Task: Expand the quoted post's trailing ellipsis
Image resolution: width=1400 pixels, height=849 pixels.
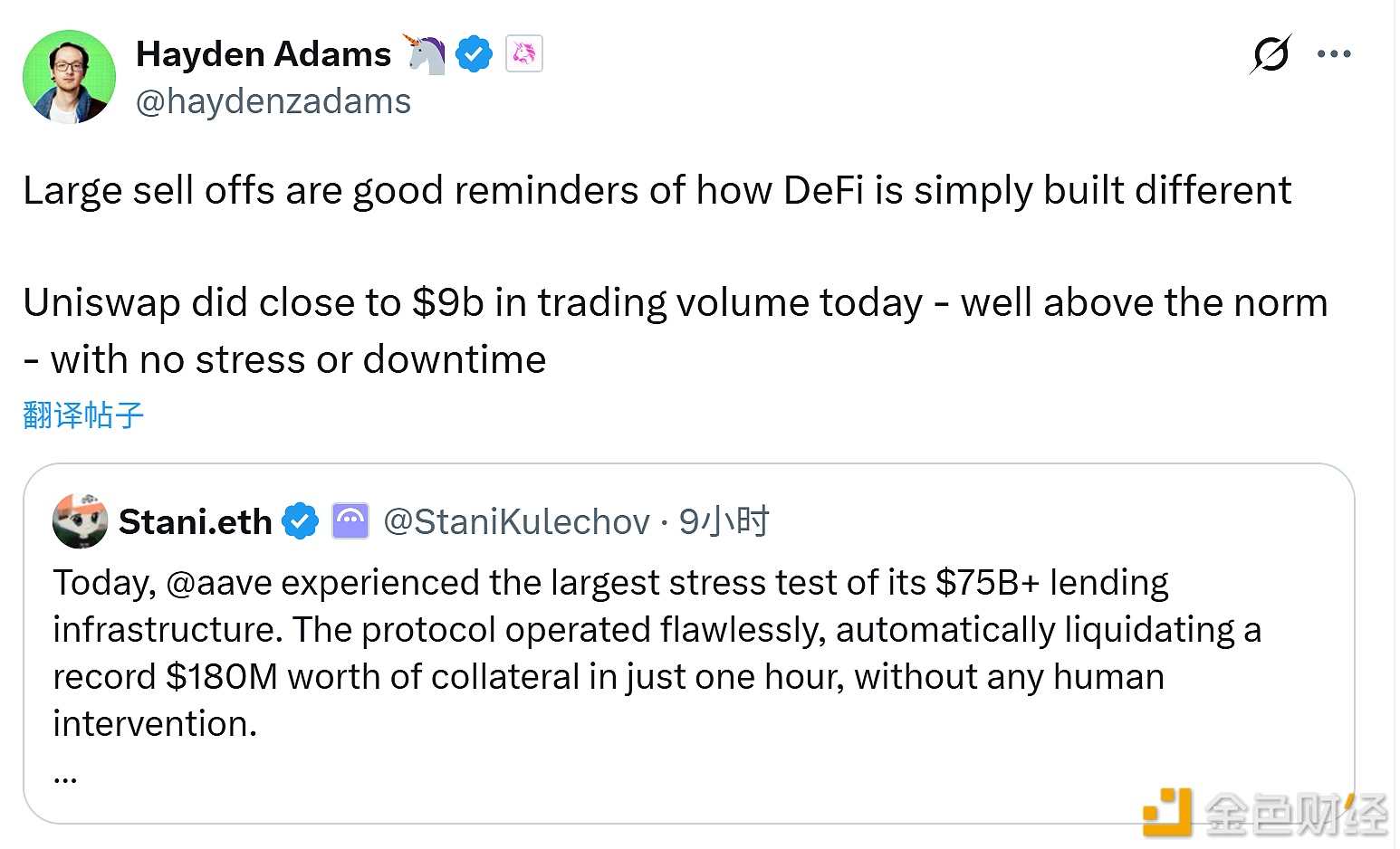Action: [65, 775]
